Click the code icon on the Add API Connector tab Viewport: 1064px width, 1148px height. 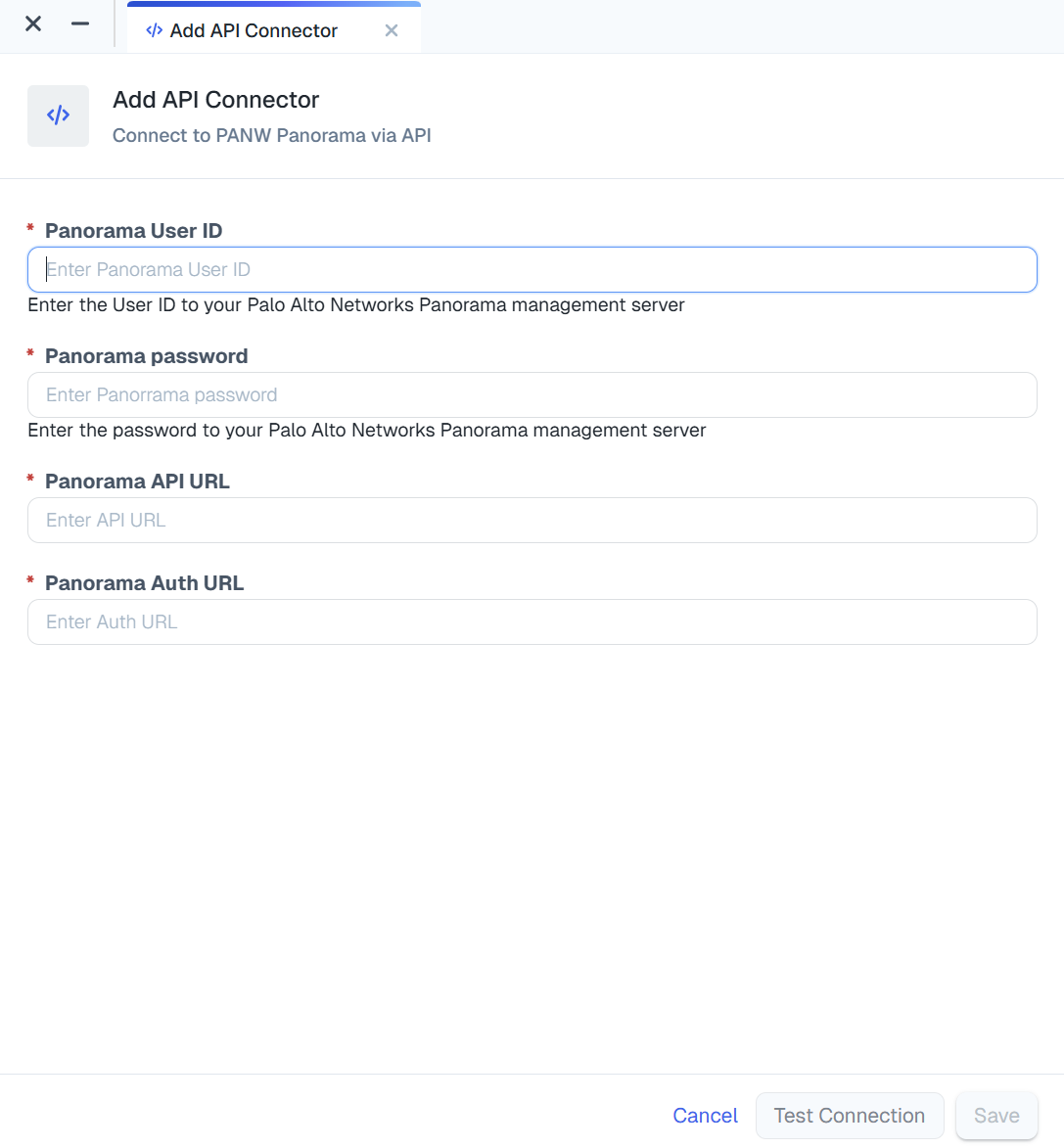pos(153,30)
